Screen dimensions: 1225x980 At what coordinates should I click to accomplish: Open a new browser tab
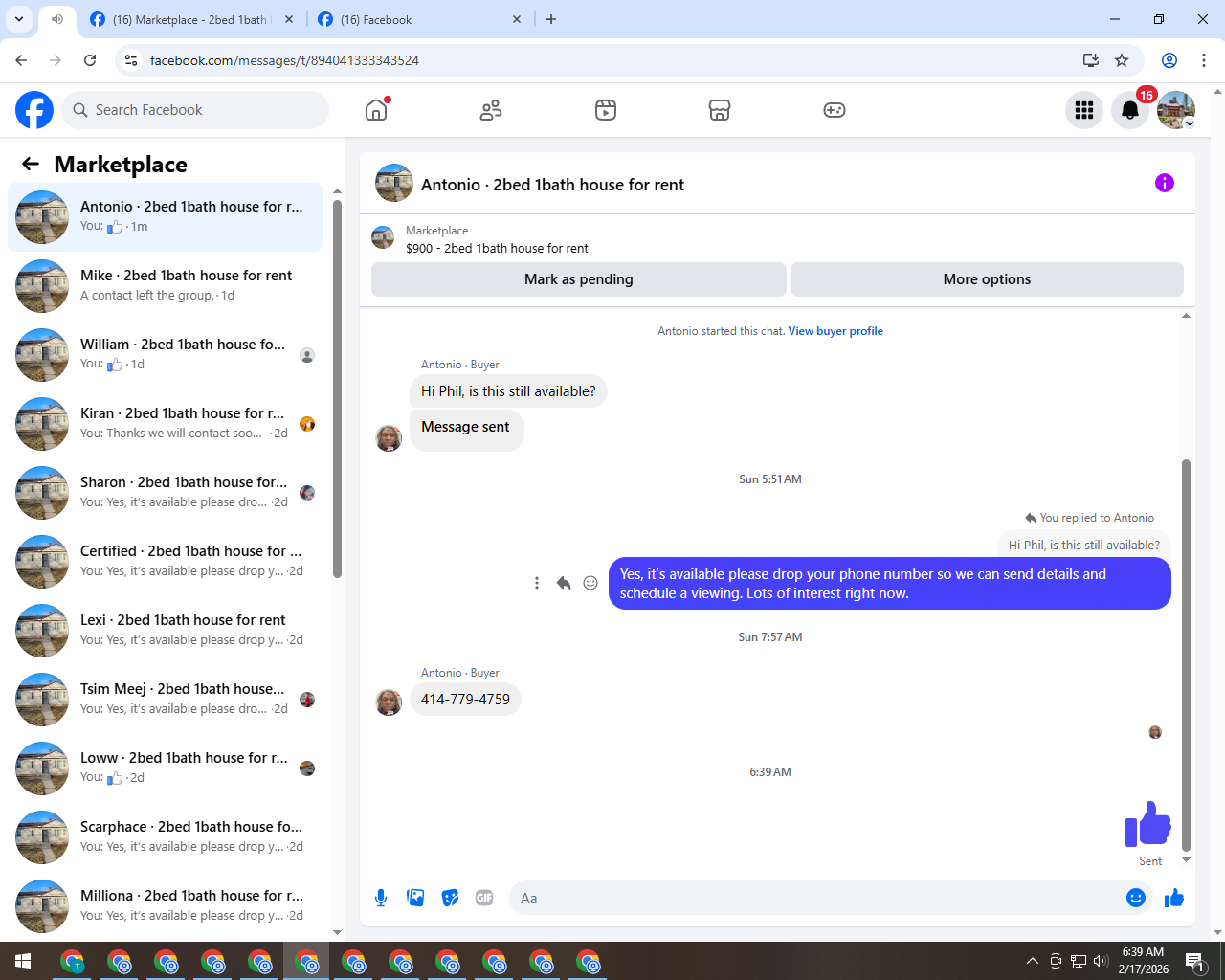point(551,19)
